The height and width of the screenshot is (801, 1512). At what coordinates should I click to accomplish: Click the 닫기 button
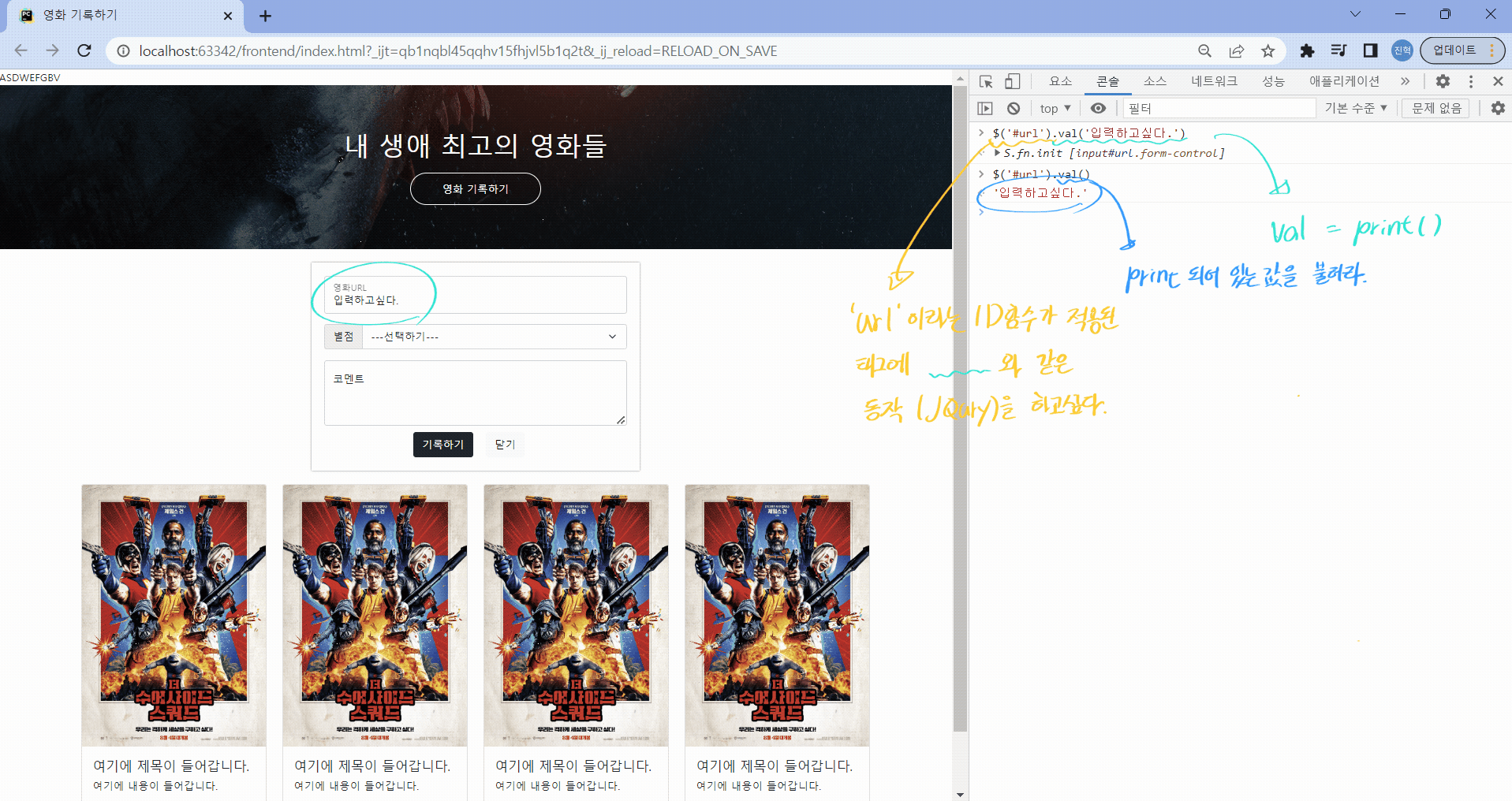(x=506, y=445)
